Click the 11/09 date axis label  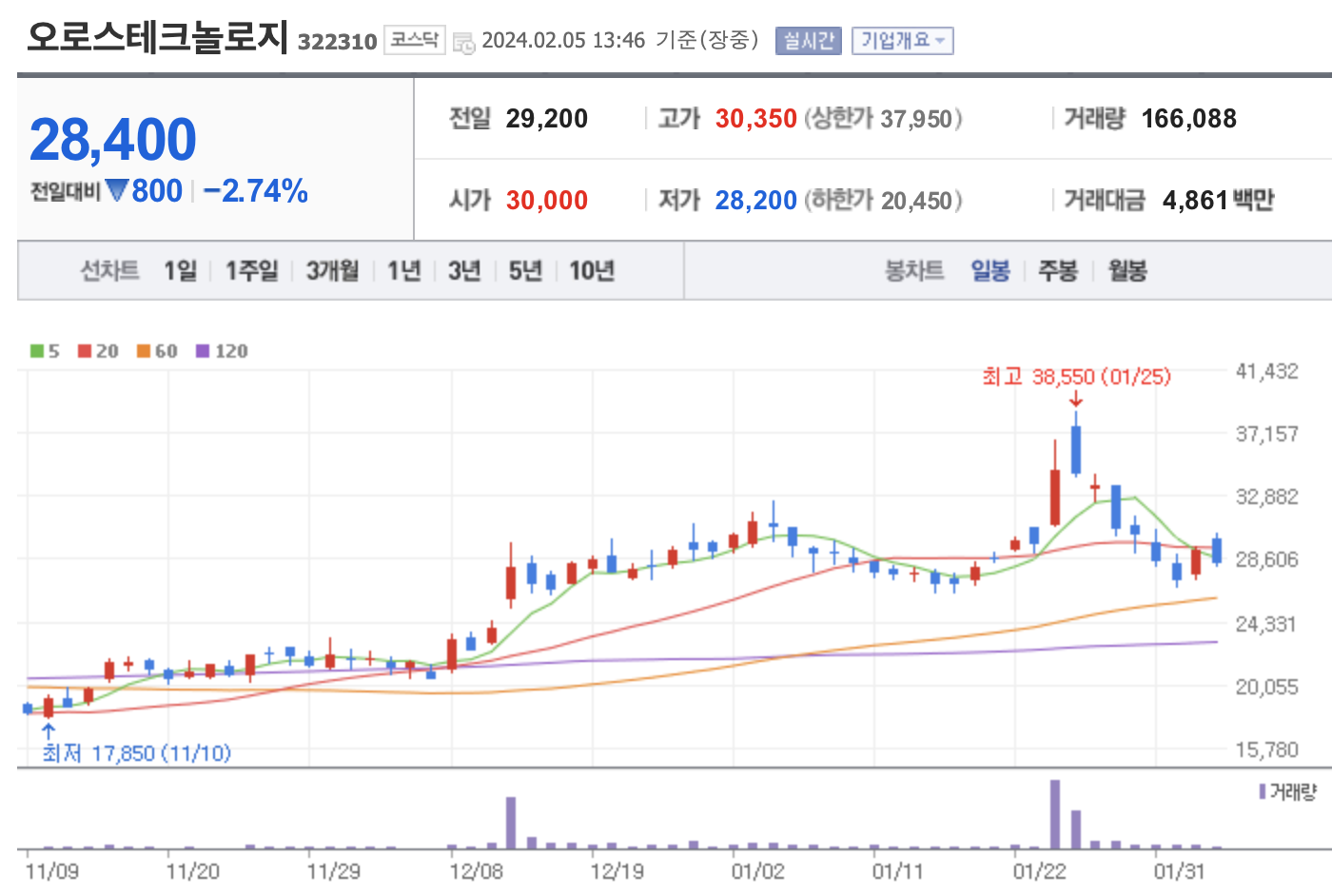point(52,871)
